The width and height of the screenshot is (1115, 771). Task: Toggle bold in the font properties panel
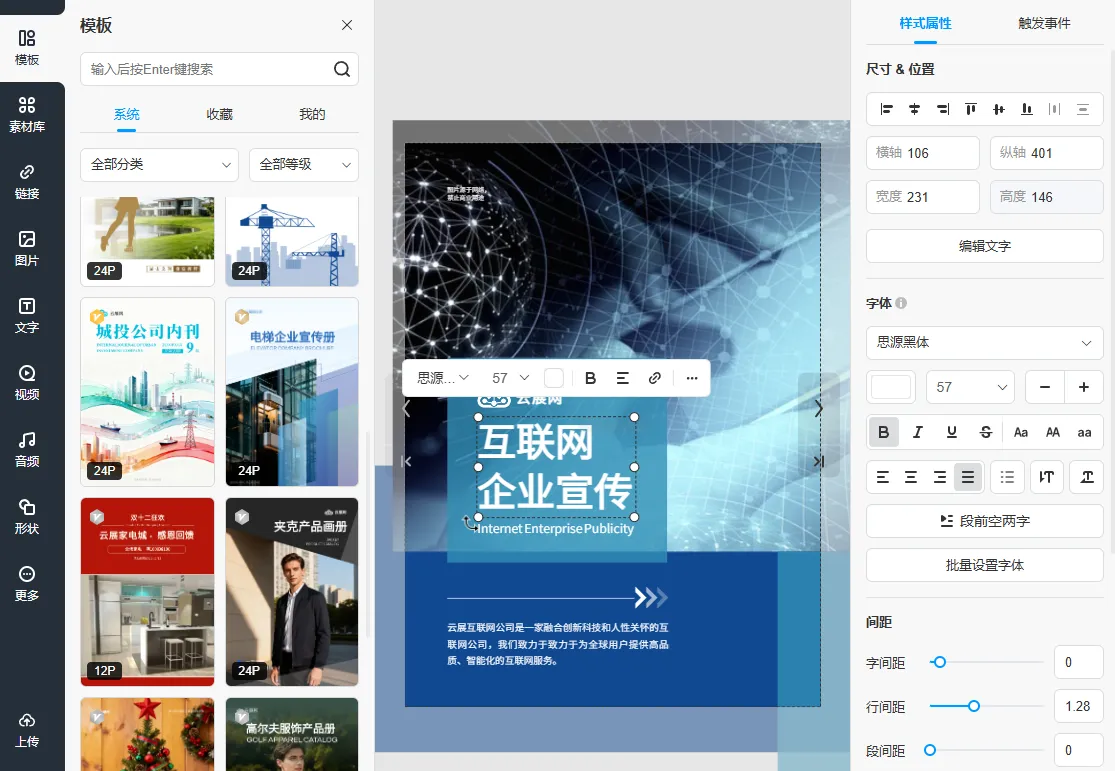883,432
